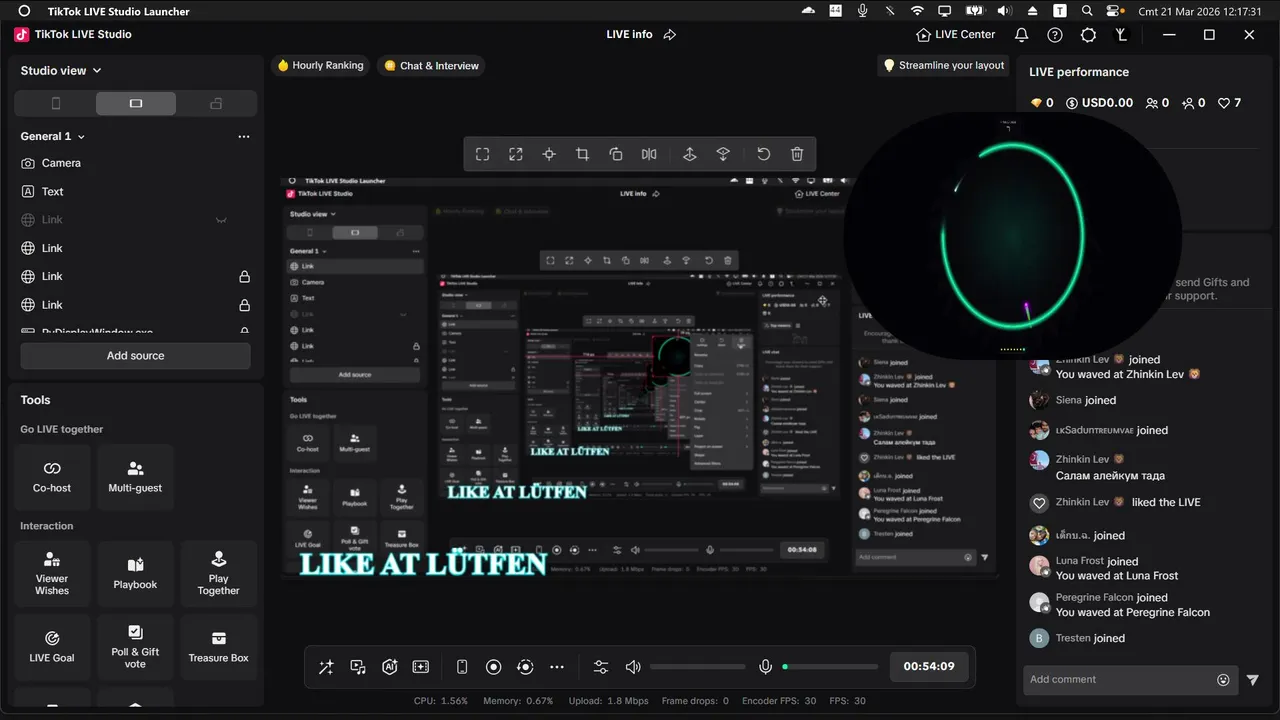Flip the selected source horizontally

coord(649,154)
